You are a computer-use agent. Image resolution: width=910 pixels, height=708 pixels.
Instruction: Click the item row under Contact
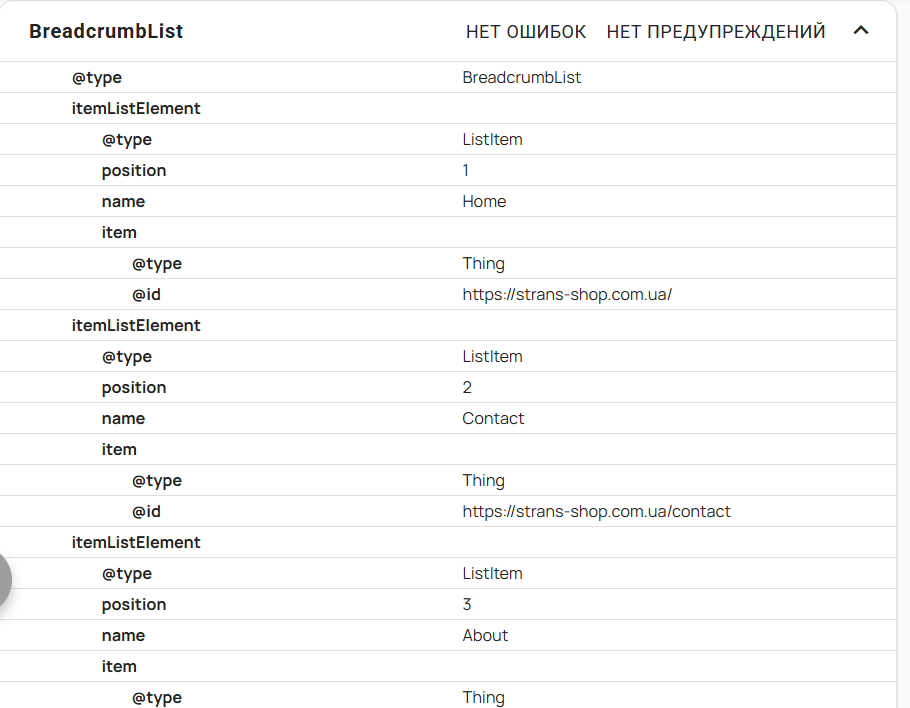pos(448,450)
